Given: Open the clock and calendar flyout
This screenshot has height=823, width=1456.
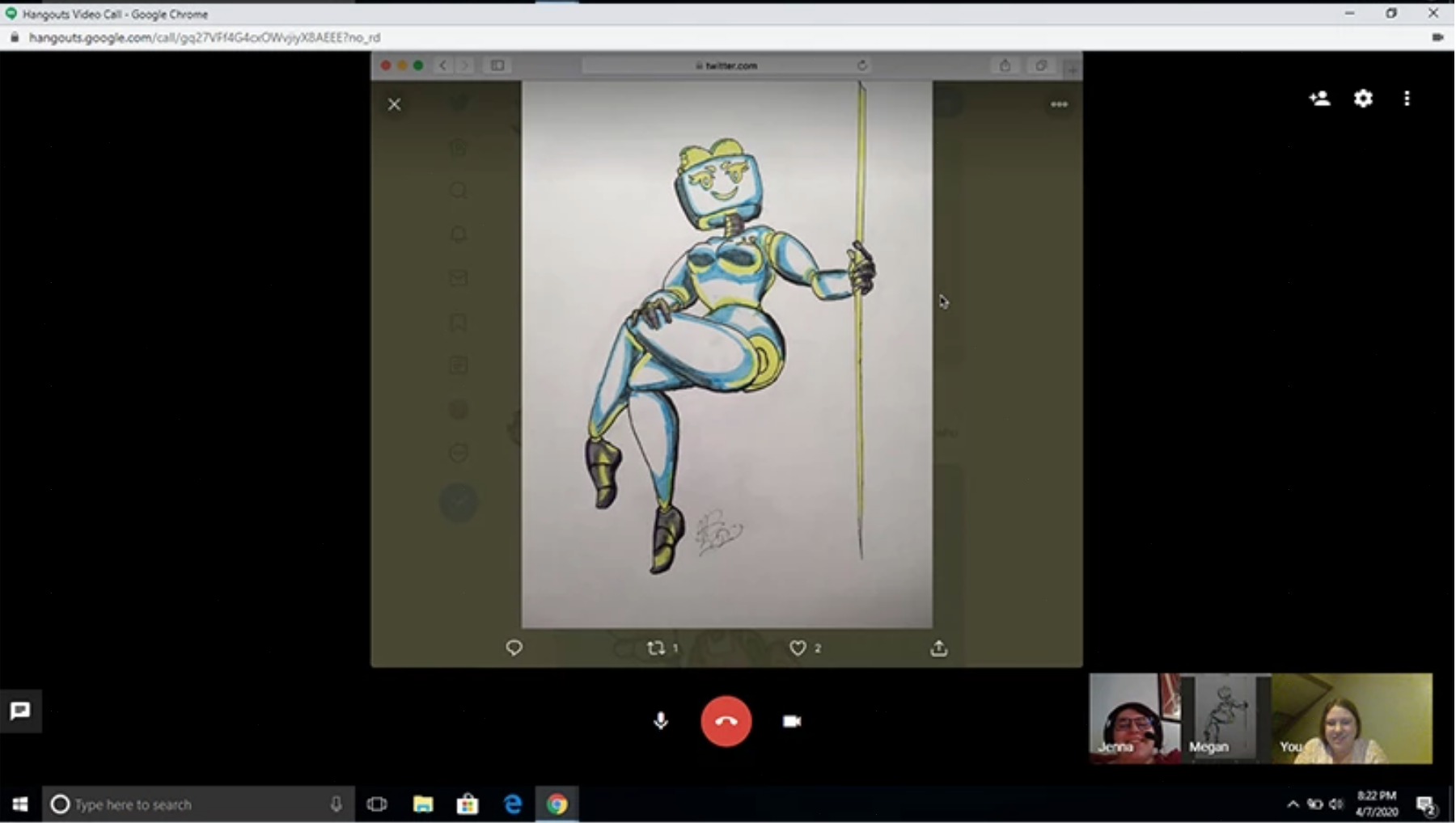Looking at the screenshot, I should (x=1376, y=804).
